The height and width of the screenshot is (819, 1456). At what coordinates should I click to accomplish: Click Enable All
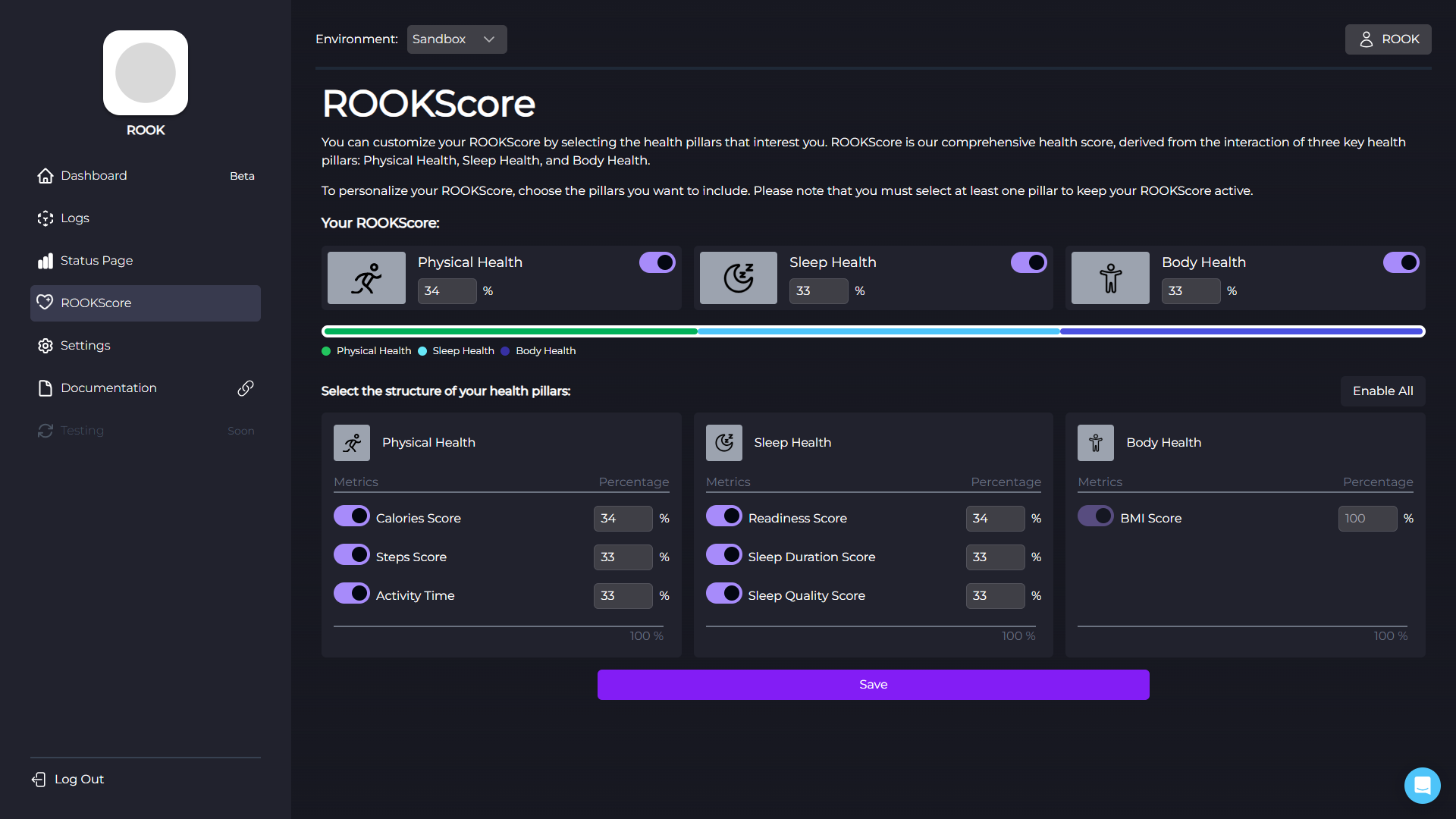click(1382, 391)
